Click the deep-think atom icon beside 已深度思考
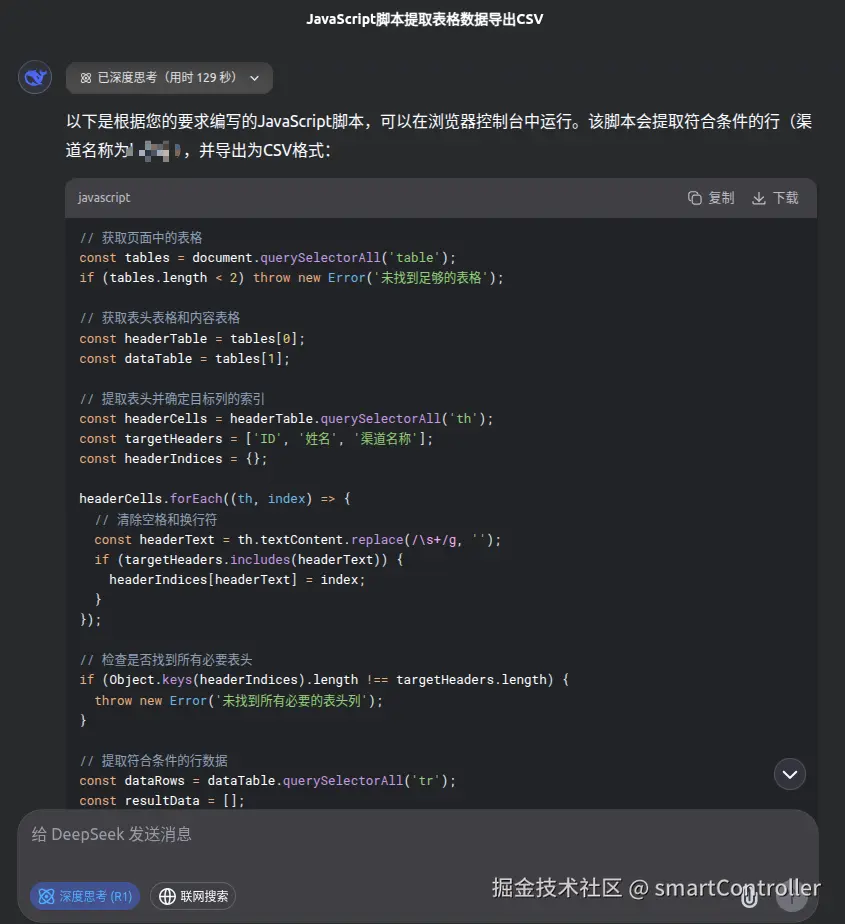845x924 pixels. click(86, 78)
